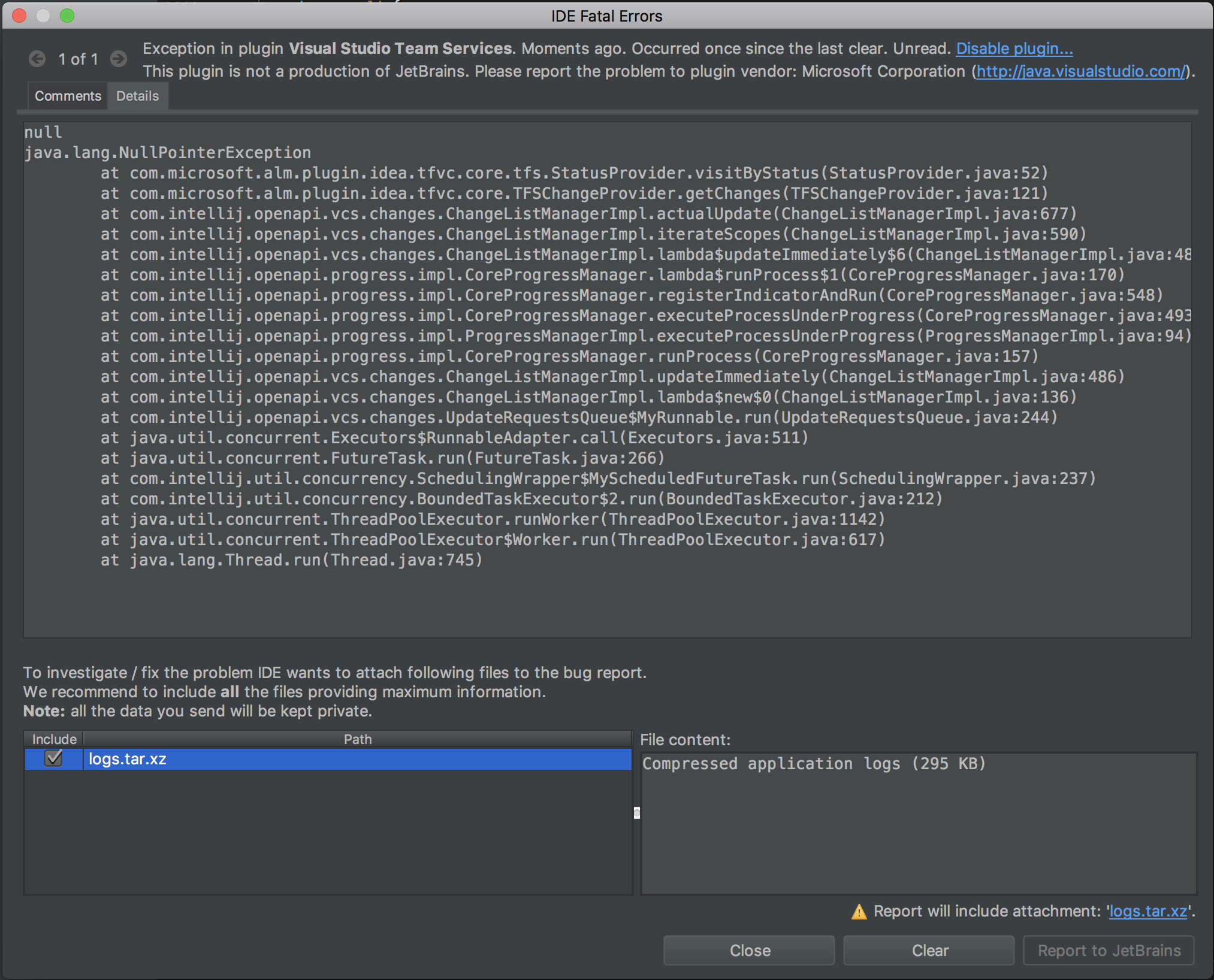Open the Details tab
Image resolution: width=1214 pixels, height=980 pixels.
pos(138,96)
